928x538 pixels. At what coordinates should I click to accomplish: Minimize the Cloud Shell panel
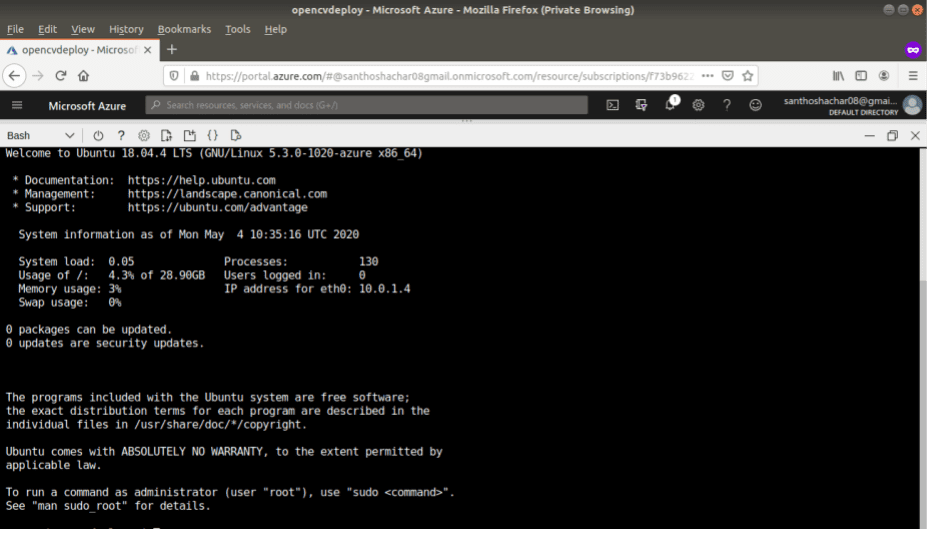pos(869,136)
